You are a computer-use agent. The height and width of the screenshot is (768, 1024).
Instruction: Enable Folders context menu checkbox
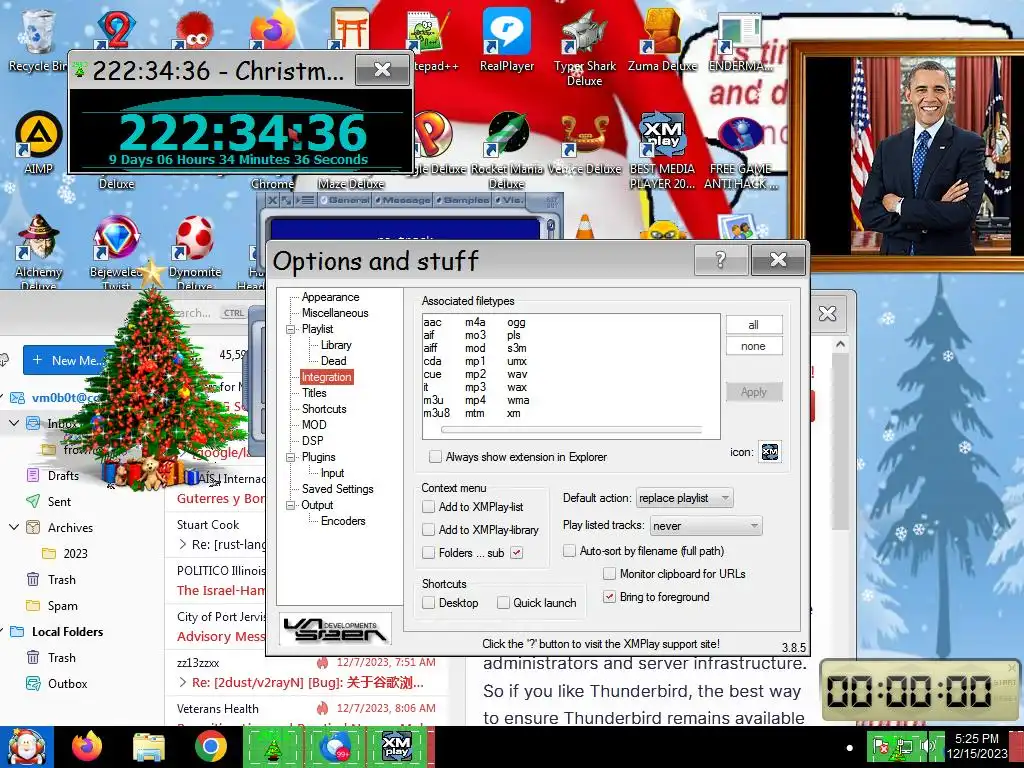tap(428, 552)
